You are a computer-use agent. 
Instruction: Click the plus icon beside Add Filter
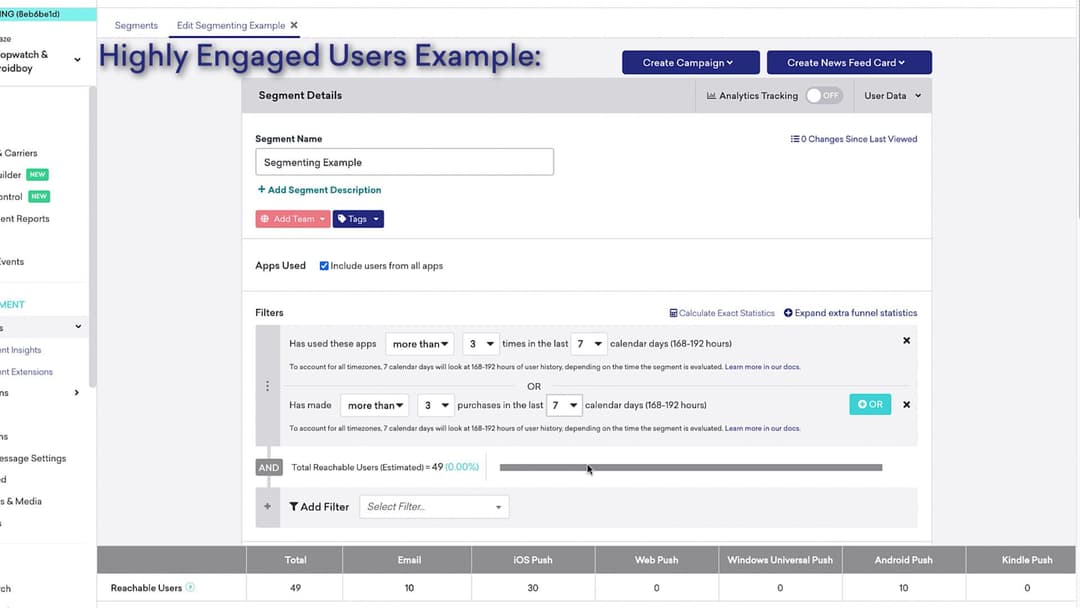pyautogui.click(x=267, y=507)
